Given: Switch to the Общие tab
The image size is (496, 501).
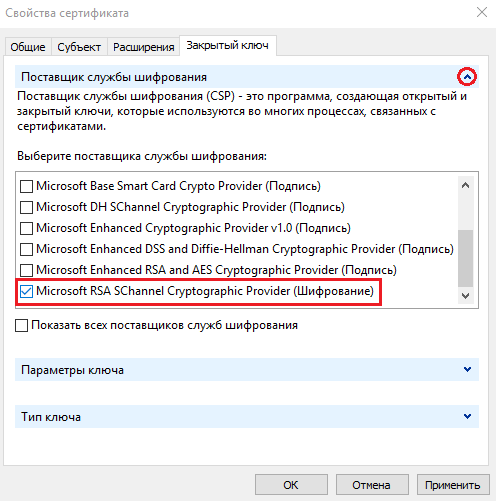Looking at the screenshot, I should pos(28,47).
